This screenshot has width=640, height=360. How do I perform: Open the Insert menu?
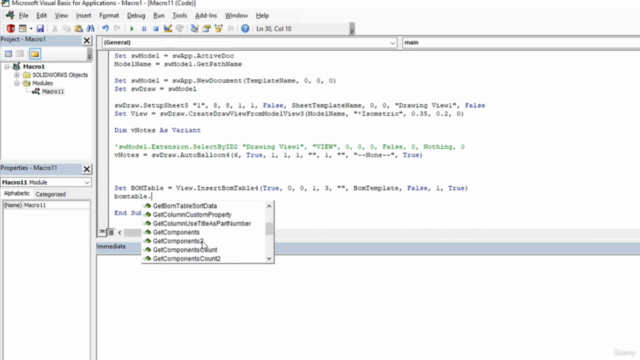coord(83,16)
